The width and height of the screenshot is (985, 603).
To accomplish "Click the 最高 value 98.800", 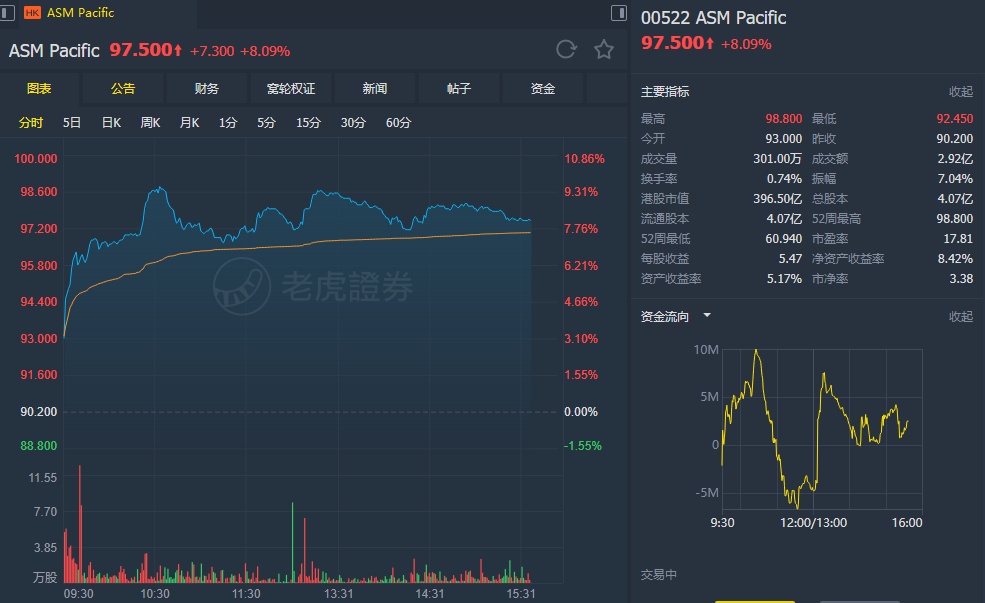I will point(783,119).
